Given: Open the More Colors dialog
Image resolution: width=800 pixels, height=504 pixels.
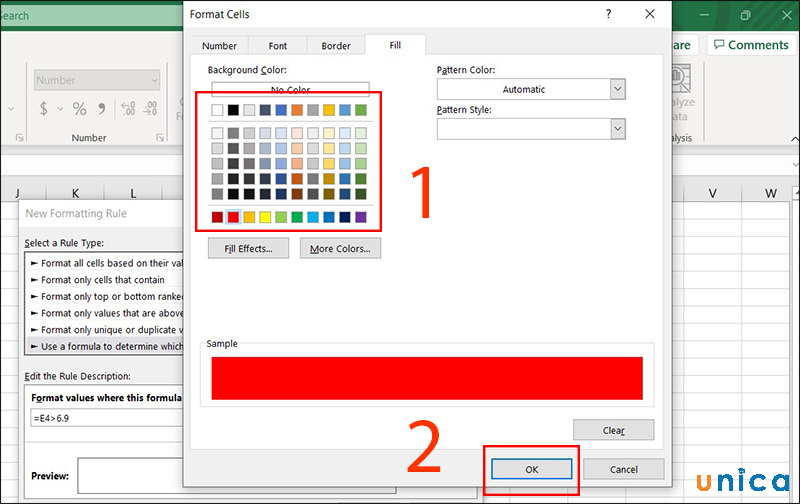Looking at the screenshot, I should point(340,248).
